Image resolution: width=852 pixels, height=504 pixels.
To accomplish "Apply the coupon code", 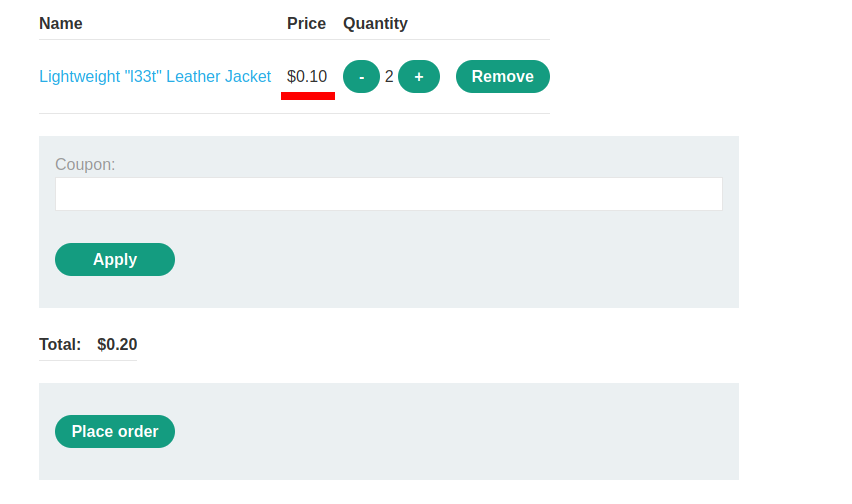I will coord(115,259).
